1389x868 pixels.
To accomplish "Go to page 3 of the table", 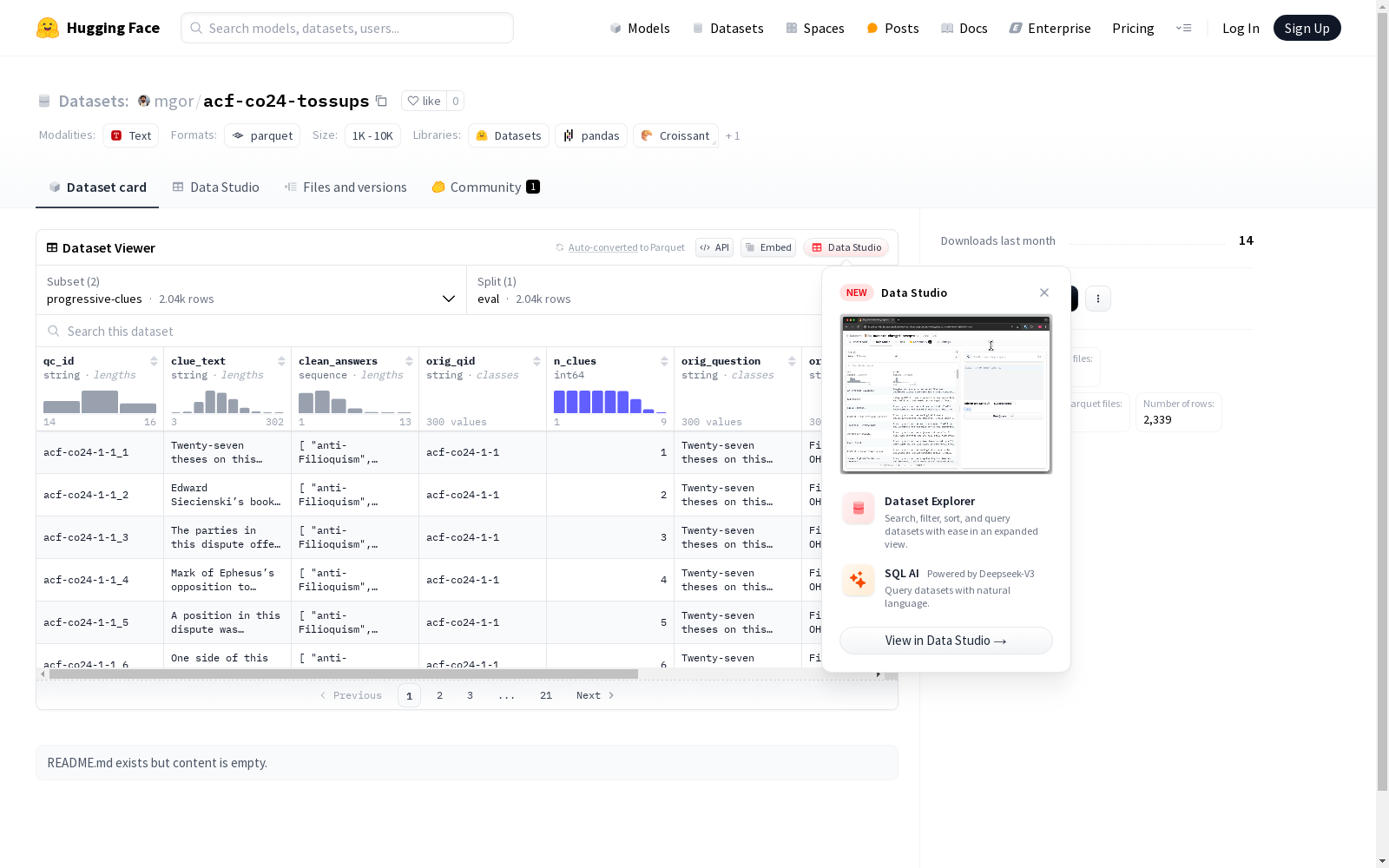I will pos(471,695).
